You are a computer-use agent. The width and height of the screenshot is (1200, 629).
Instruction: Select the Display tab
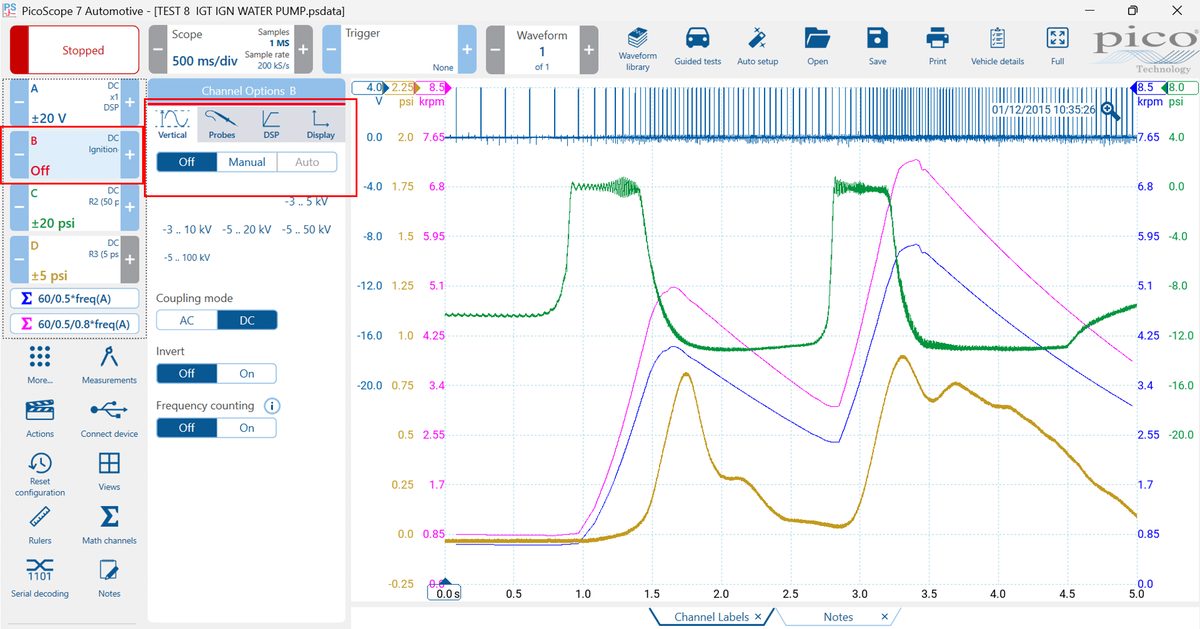[321, 123]
